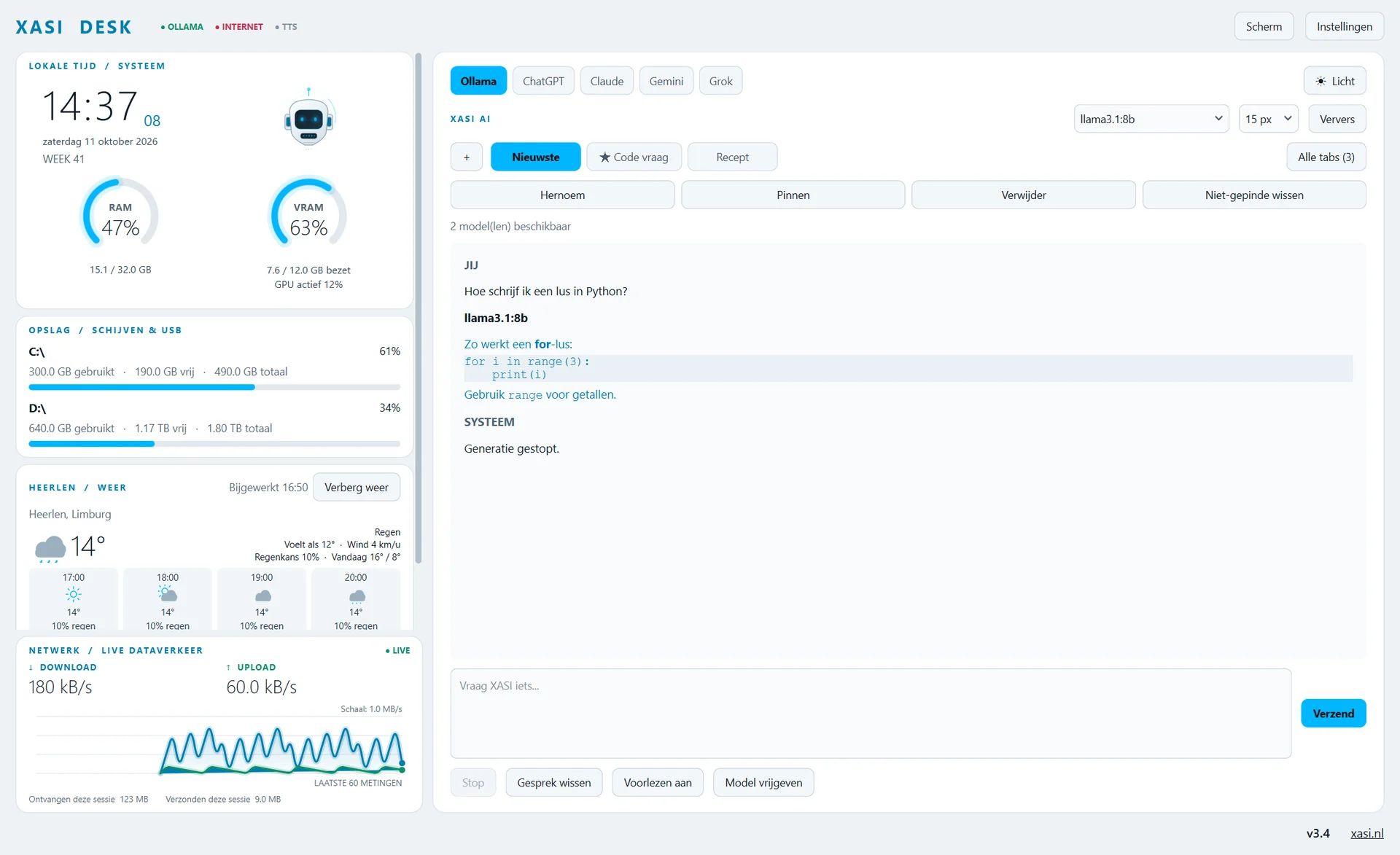
Task: Click the cloud icon in the 20:00 forecast
Action: pyautogui.click(x=357, y=596)
